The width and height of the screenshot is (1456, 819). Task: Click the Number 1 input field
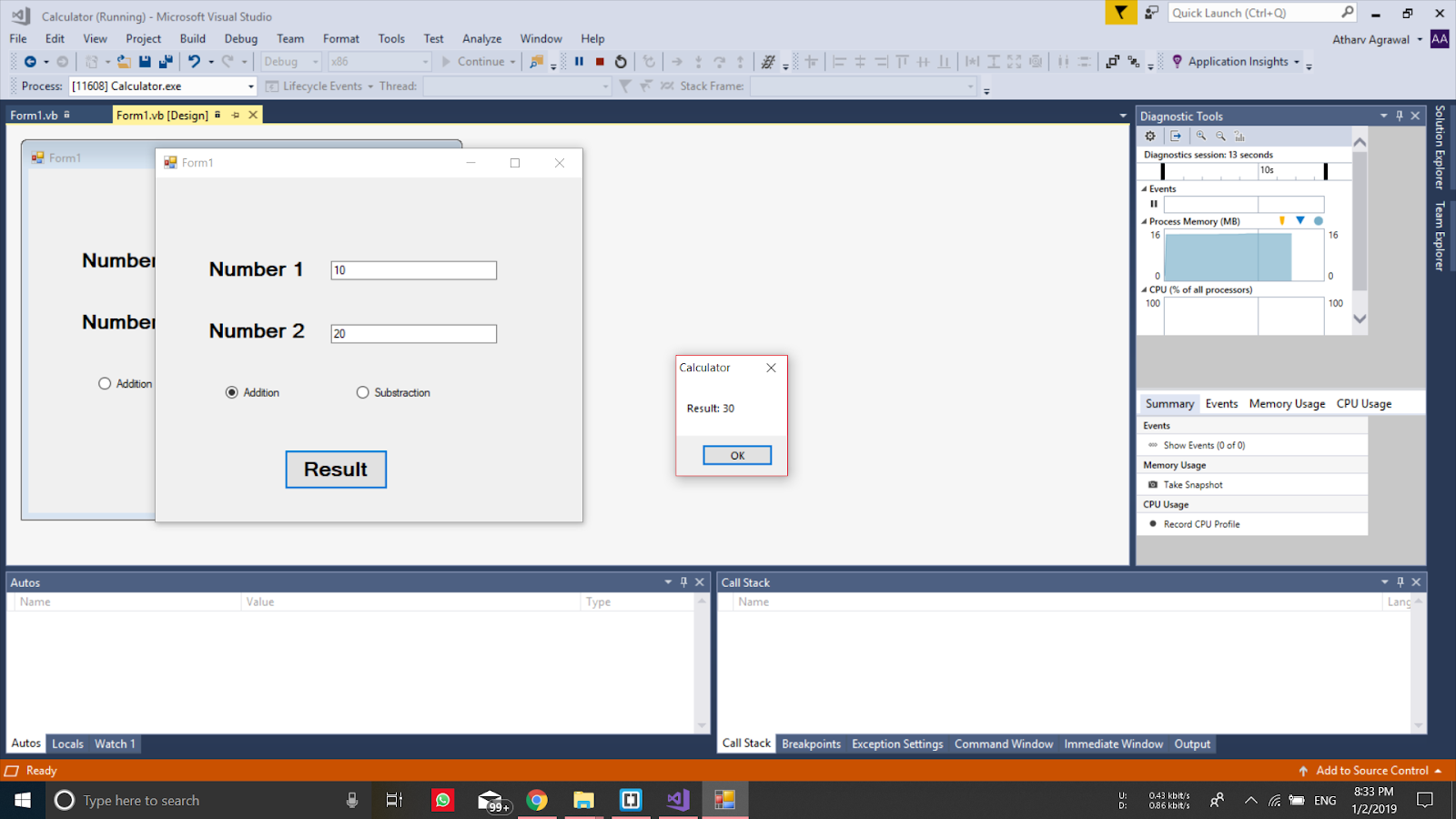pos(413,269)
